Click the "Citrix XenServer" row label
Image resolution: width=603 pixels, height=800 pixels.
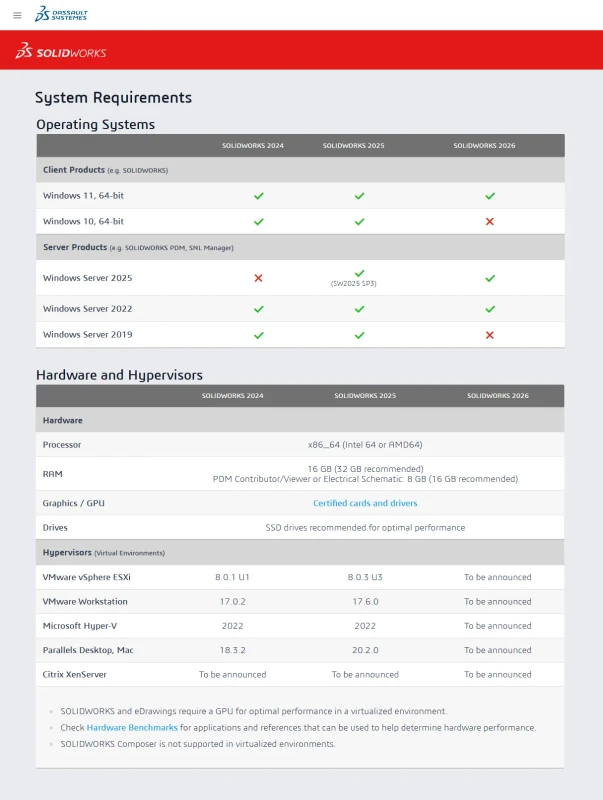point(74,674)
